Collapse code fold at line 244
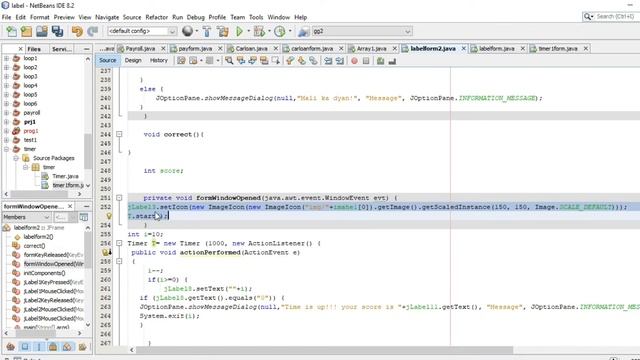Image resolution: width=640 pixels, height=360 pixels. tap(119, 134)
